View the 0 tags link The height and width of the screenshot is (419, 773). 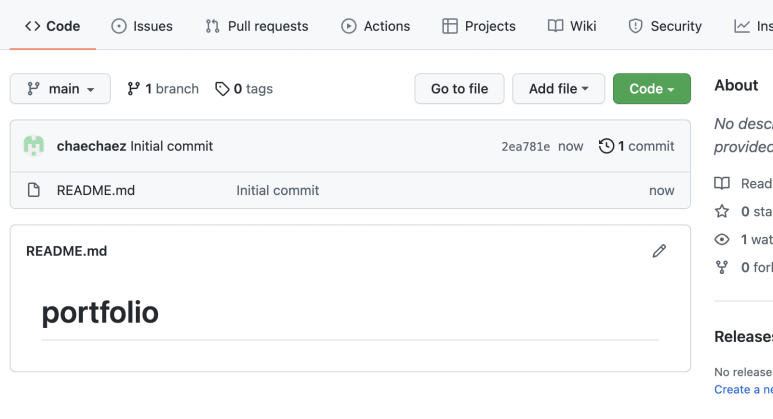[244, 89]
